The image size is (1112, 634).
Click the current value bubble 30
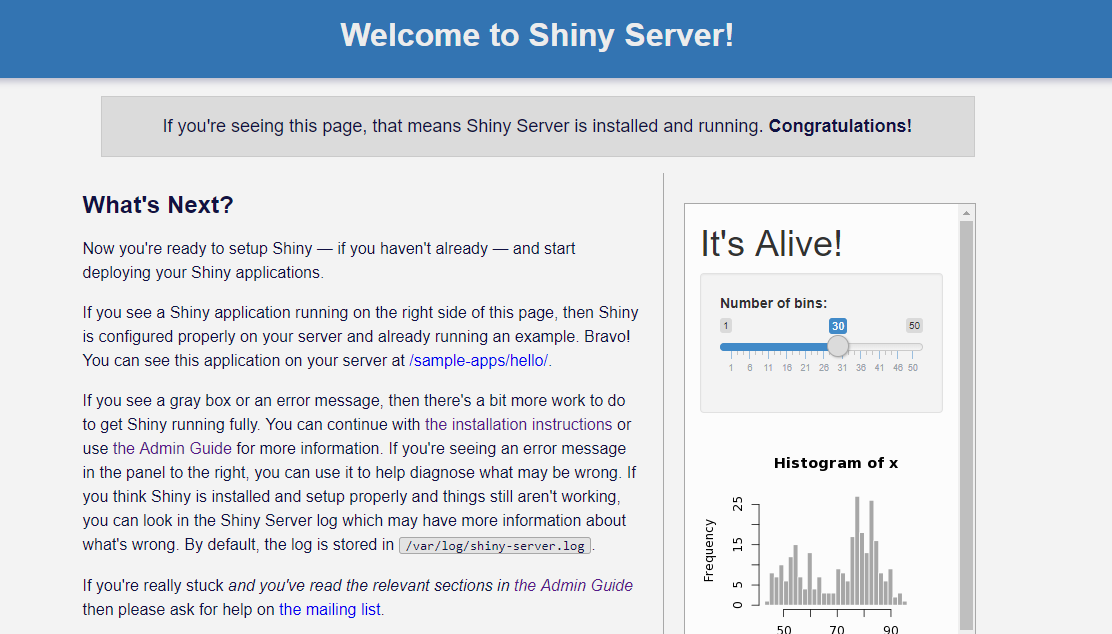pos(838,326)
